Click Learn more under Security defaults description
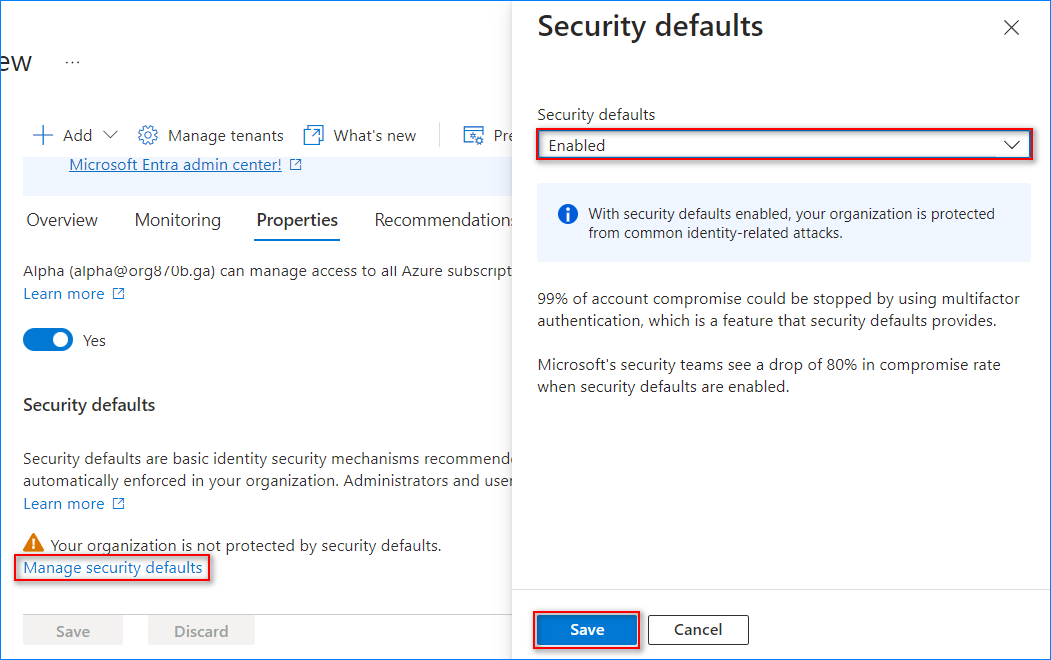Screen dimensions: 1051x660 (x=64, y=504)
